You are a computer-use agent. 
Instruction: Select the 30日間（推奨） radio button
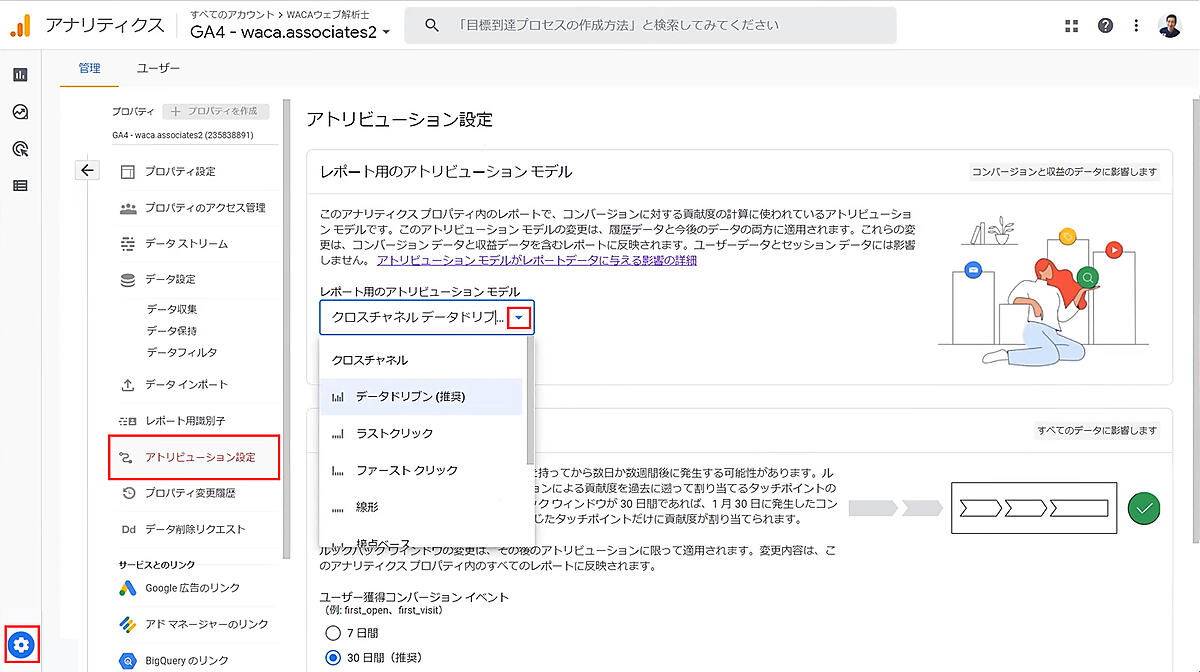[333, 658]
